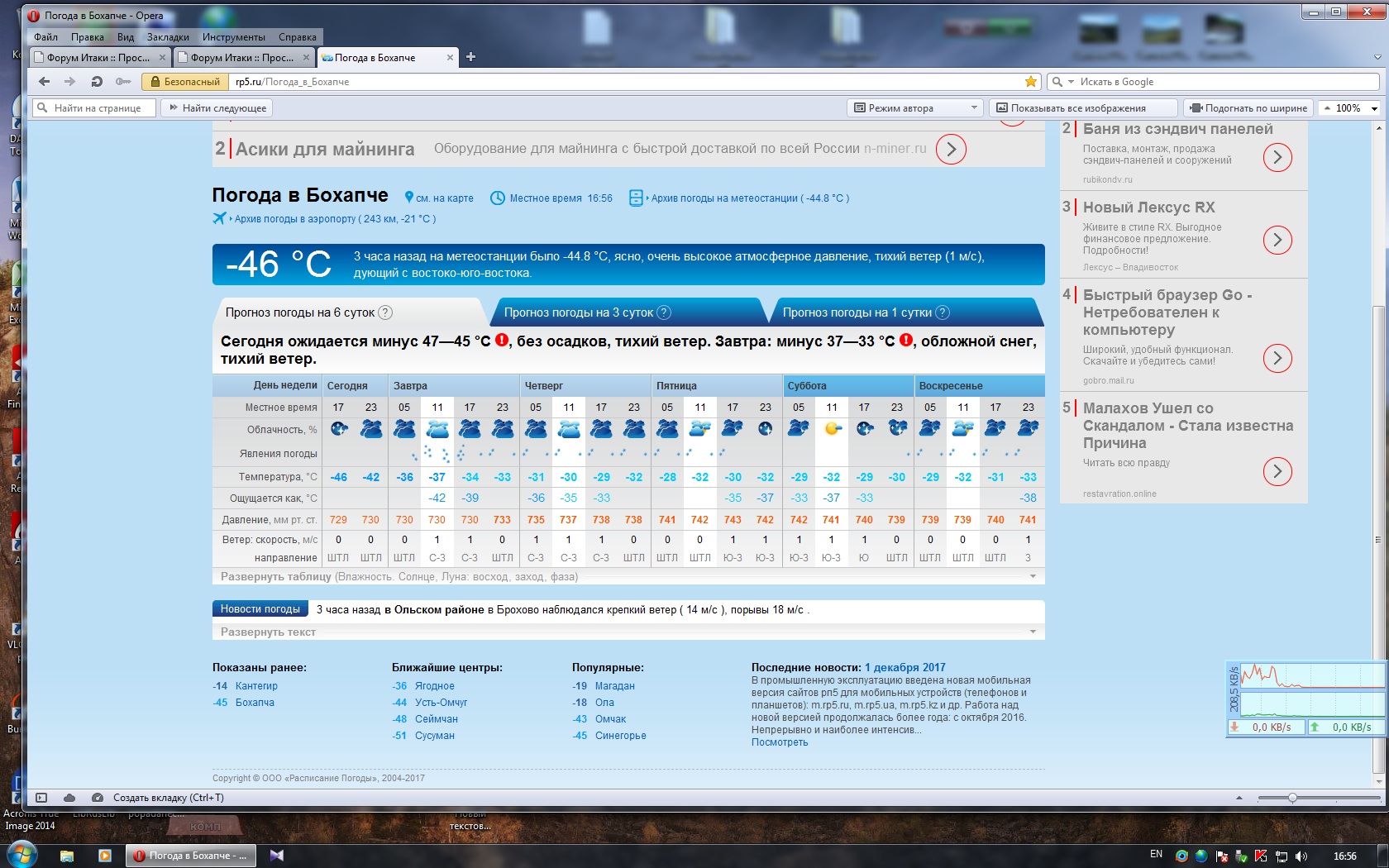Open the Справка menu
This screenshot has height=868, width=1389.
pos(298,37)
